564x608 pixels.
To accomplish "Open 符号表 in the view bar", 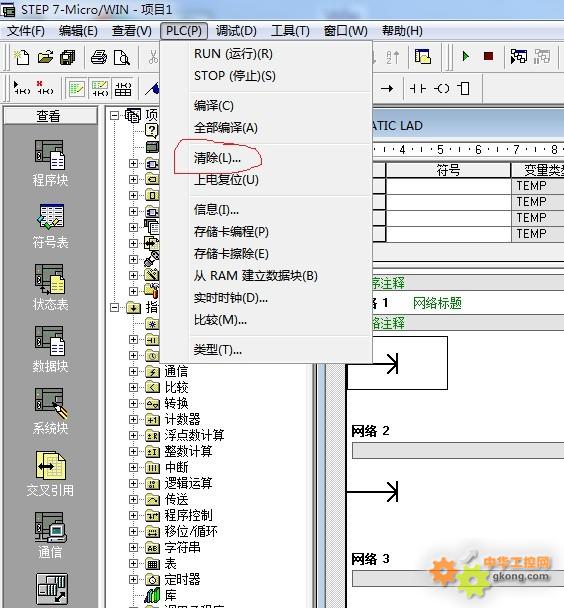I will pos(50,226).
